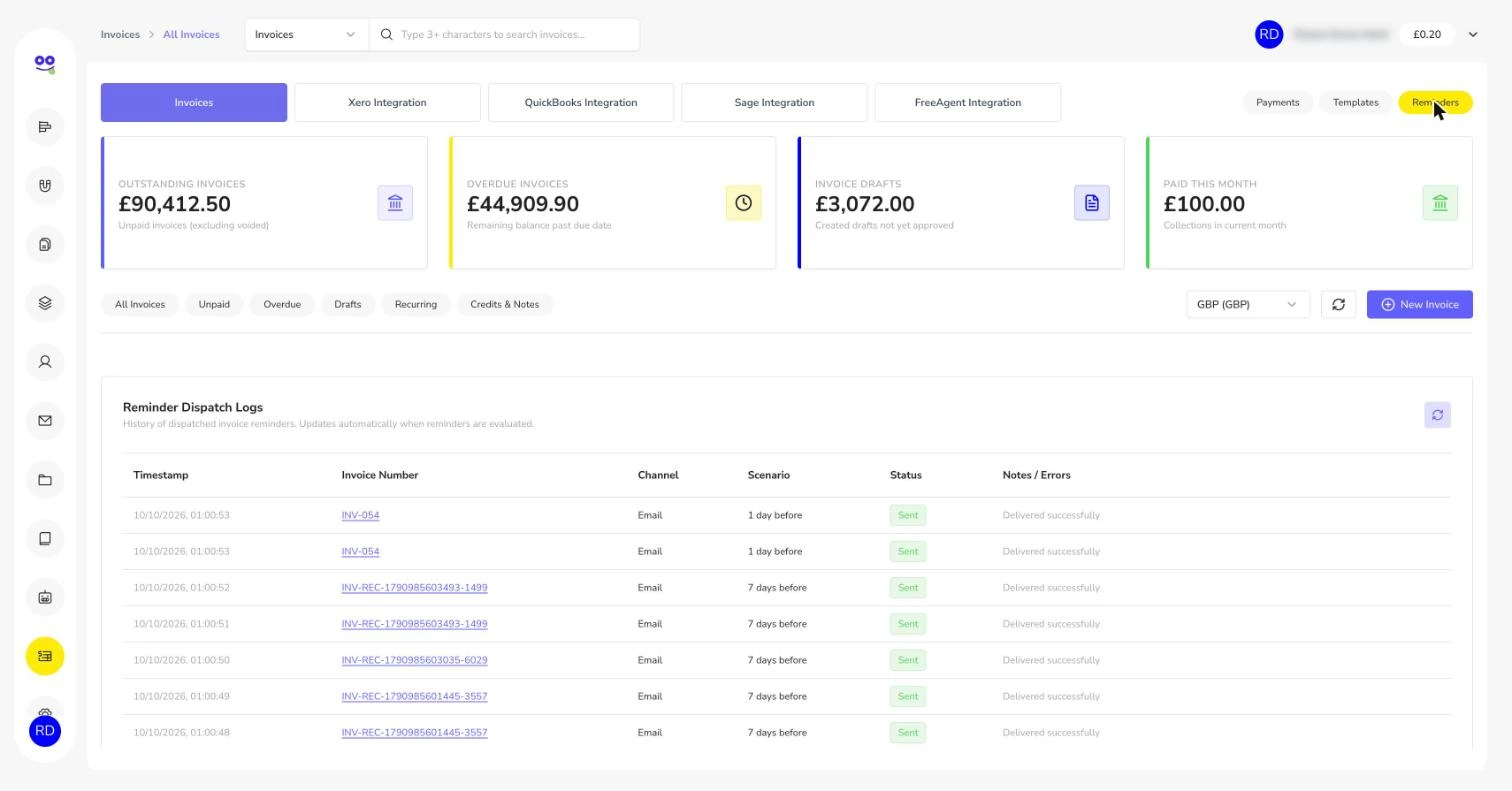
Task: Open the contacts person icon in sidebar
Action: pos(44,362)
